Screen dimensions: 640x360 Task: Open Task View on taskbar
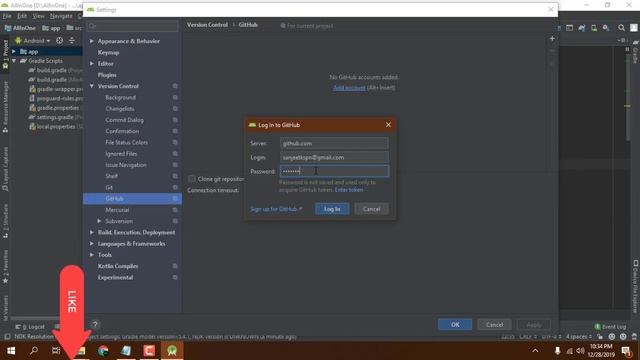(56, 351)
